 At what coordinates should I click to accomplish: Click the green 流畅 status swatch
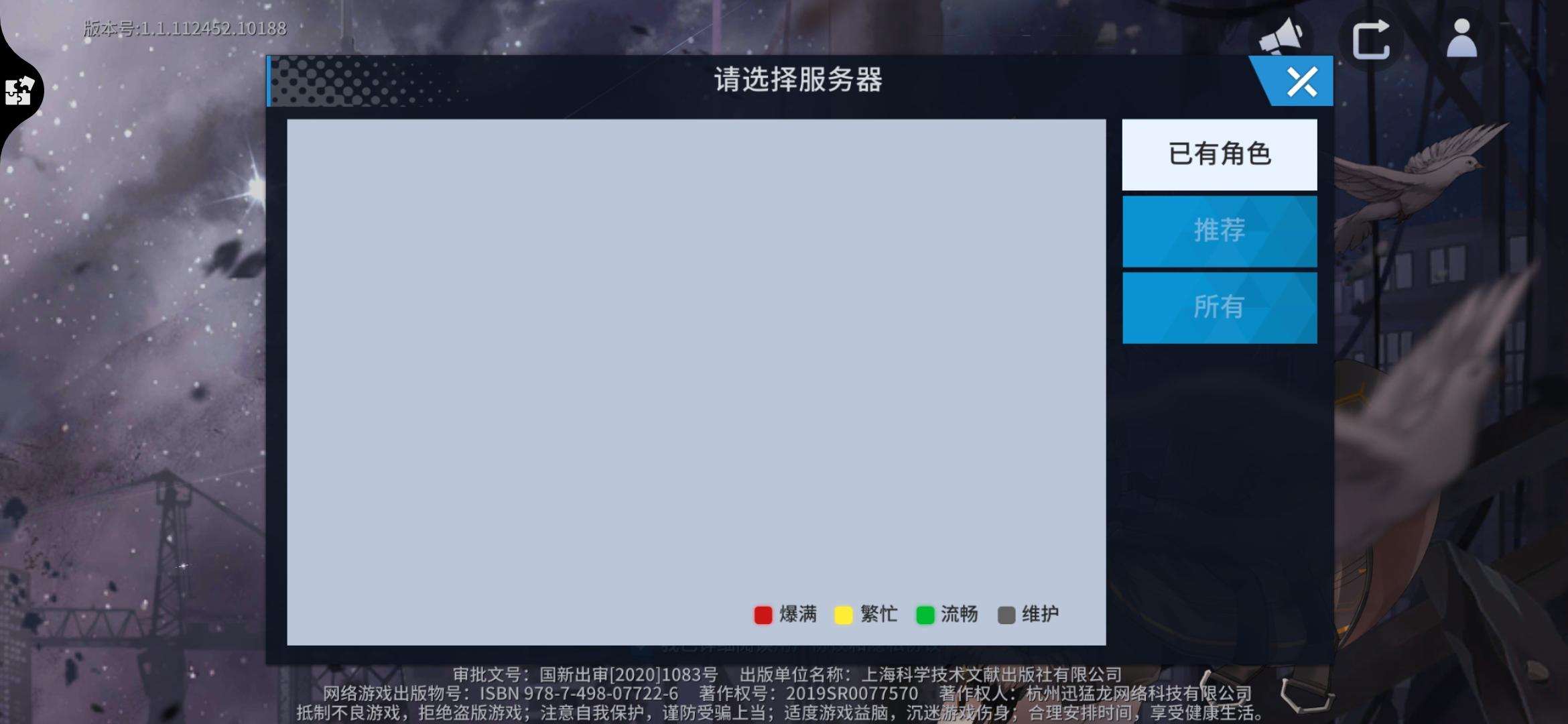pyautogui.click(x=925, y=615)
